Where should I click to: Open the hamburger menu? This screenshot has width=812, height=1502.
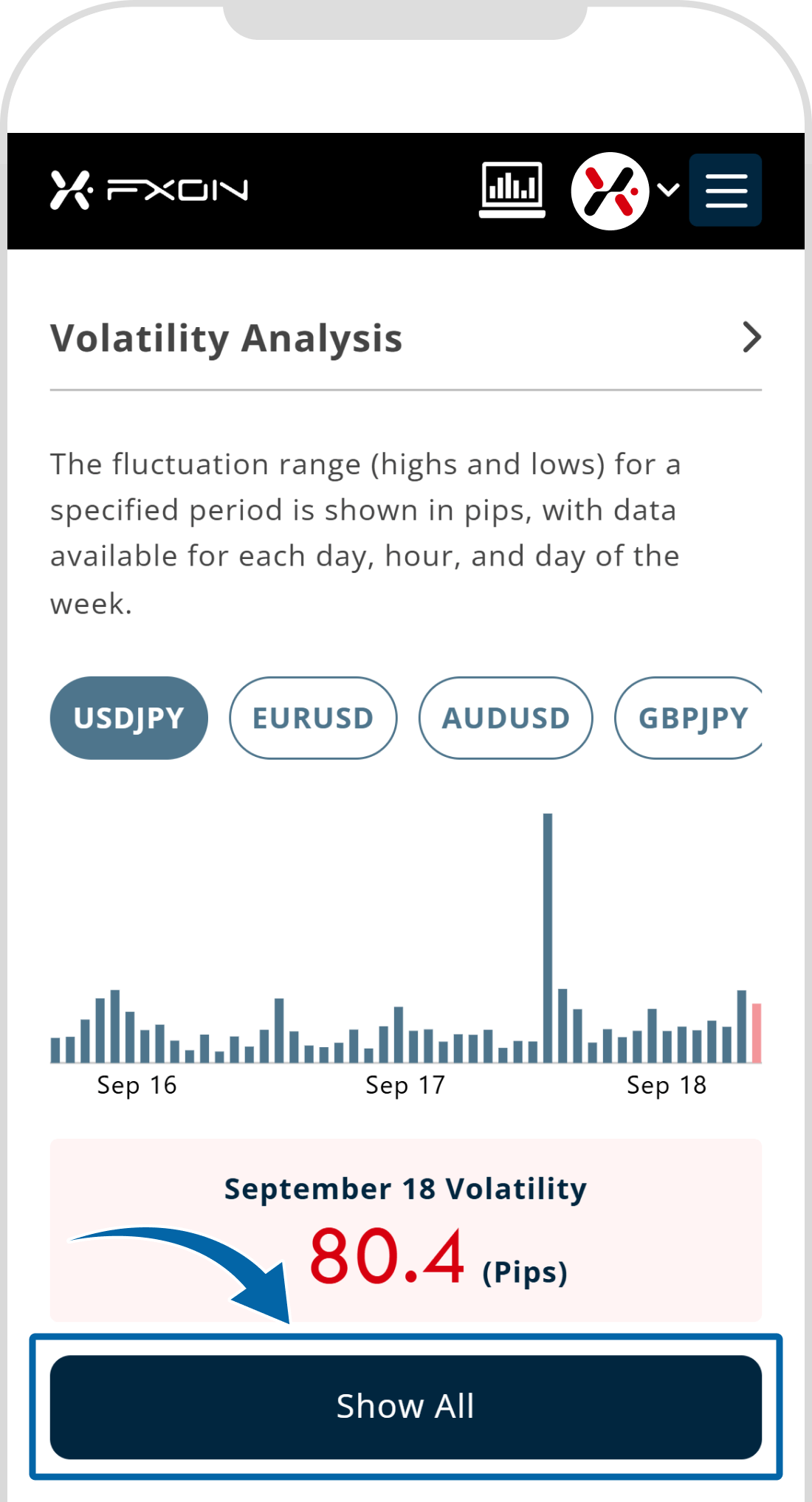(726, 191)
